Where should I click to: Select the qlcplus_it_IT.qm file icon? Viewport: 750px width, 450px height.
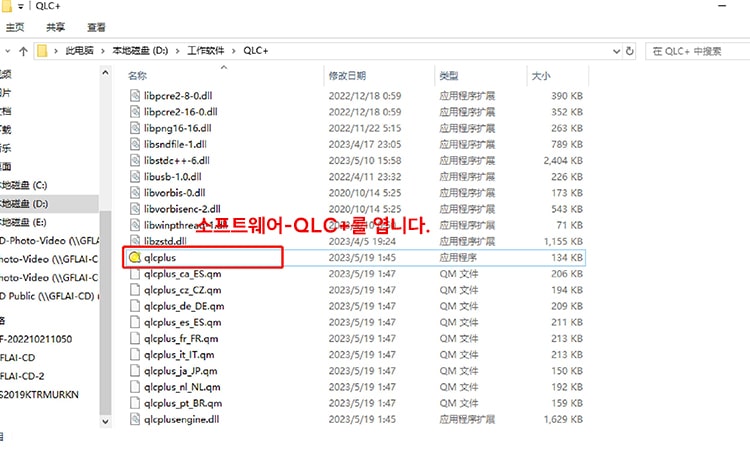pyautogui.click(x=135, y=355)
